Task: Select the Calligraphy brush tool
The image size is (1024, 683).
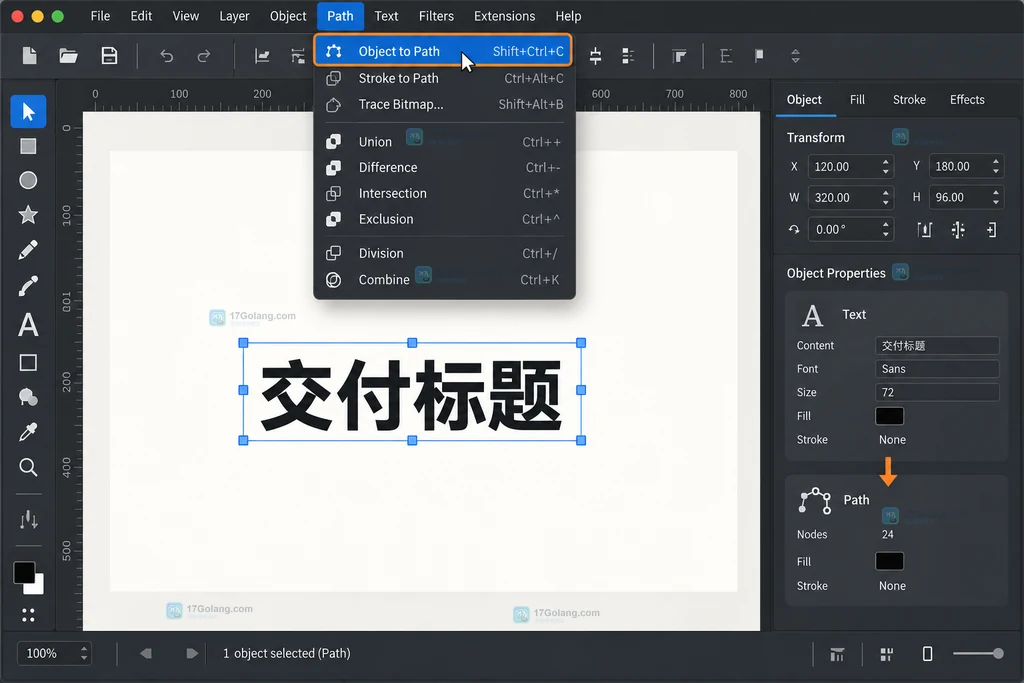Action: (x=28, y=285)
